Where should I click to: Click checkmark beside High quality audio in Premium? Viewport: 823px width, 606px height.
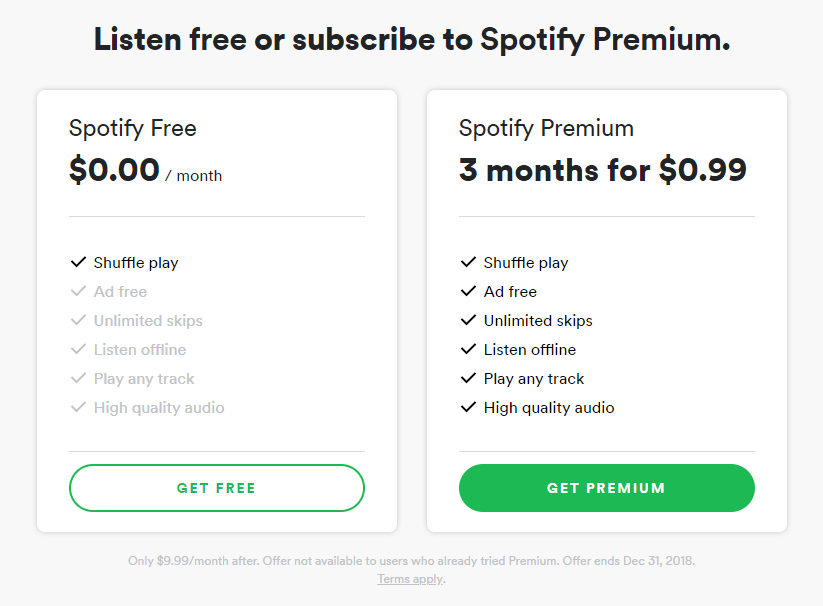coord(468,407)
